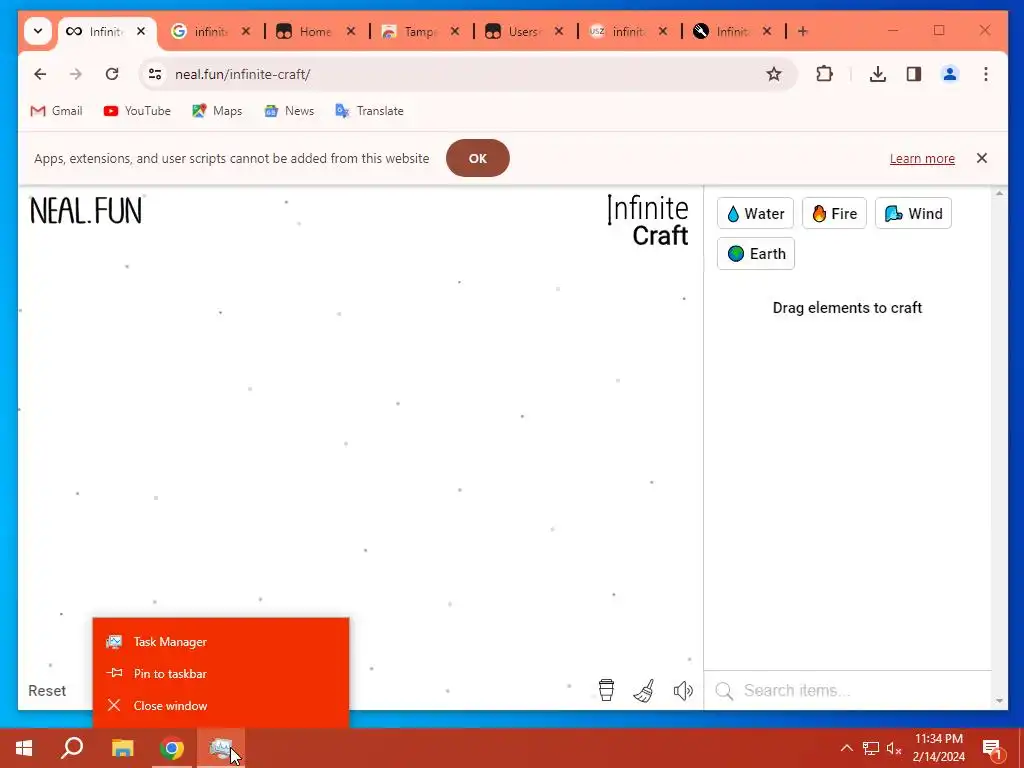Click OK on the extensions notice

coord(477,158)
